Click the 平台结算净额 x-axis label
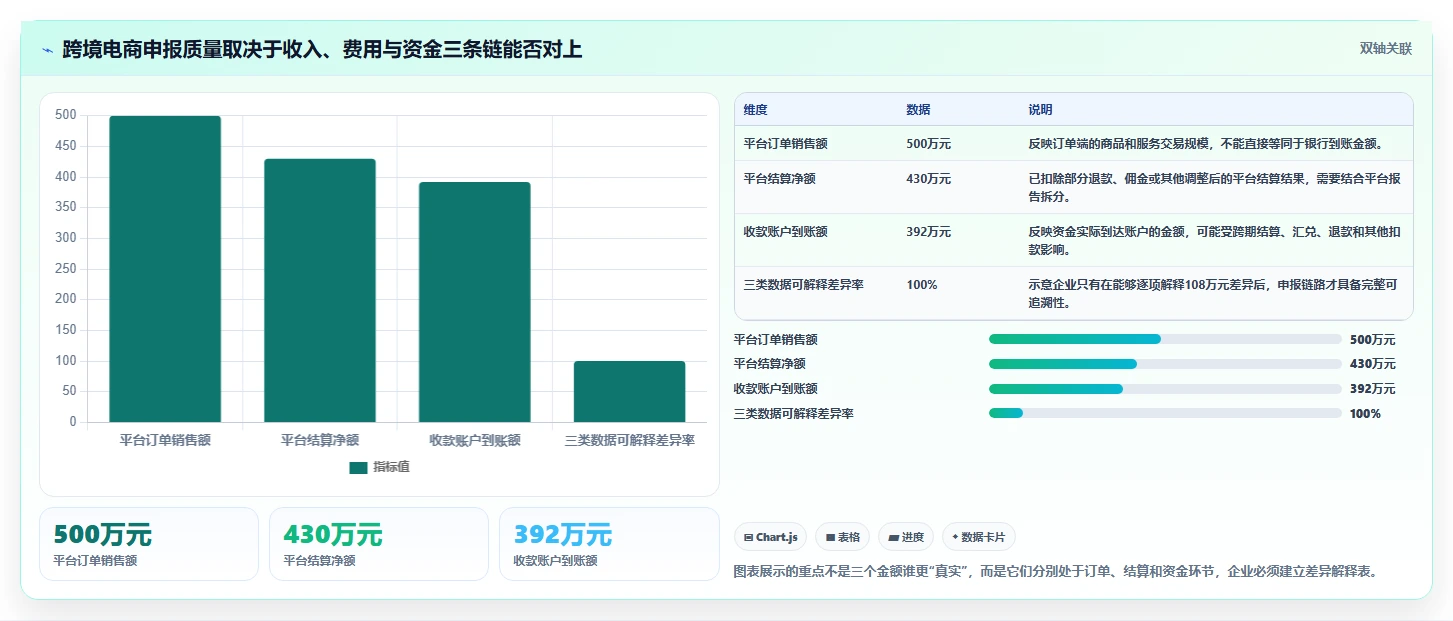The width and height of the screenshot is (1453, 621). (320, 440)
